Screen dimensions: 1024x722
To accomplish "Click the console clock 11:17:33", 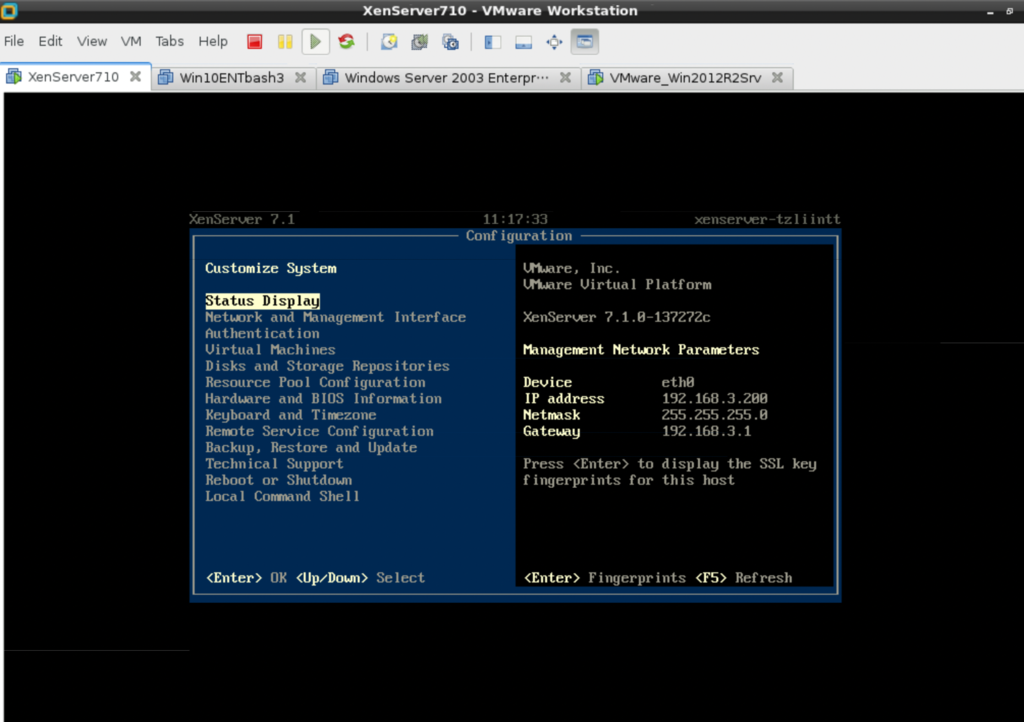I will coord(515,219).
